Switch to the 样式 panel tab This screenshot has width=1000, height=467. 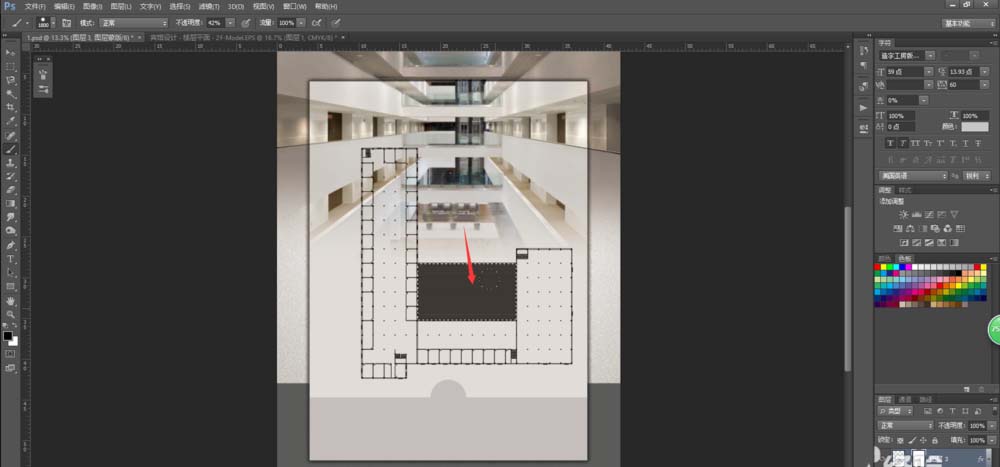(906, 190)
